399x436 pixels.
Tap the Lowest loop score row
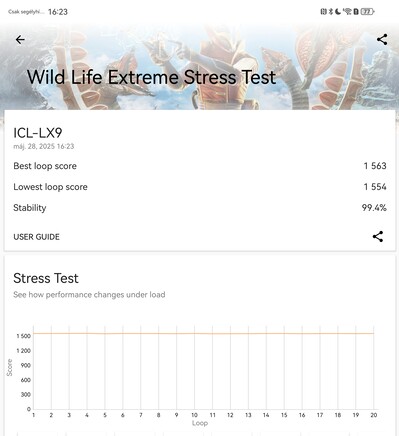tap(200, 187)
